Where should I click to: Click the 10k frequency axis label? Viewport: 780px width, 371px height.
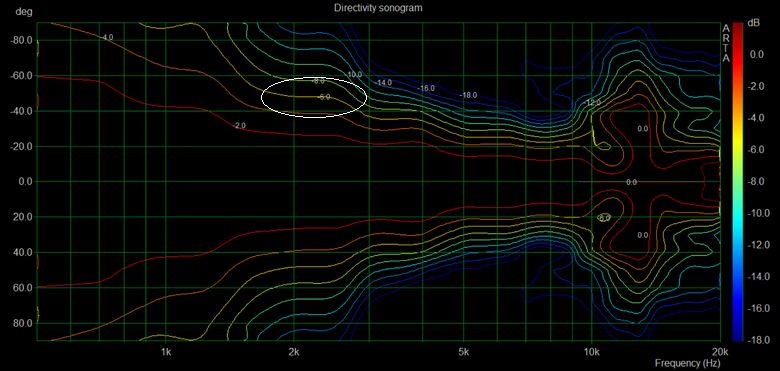pos(591,351)
